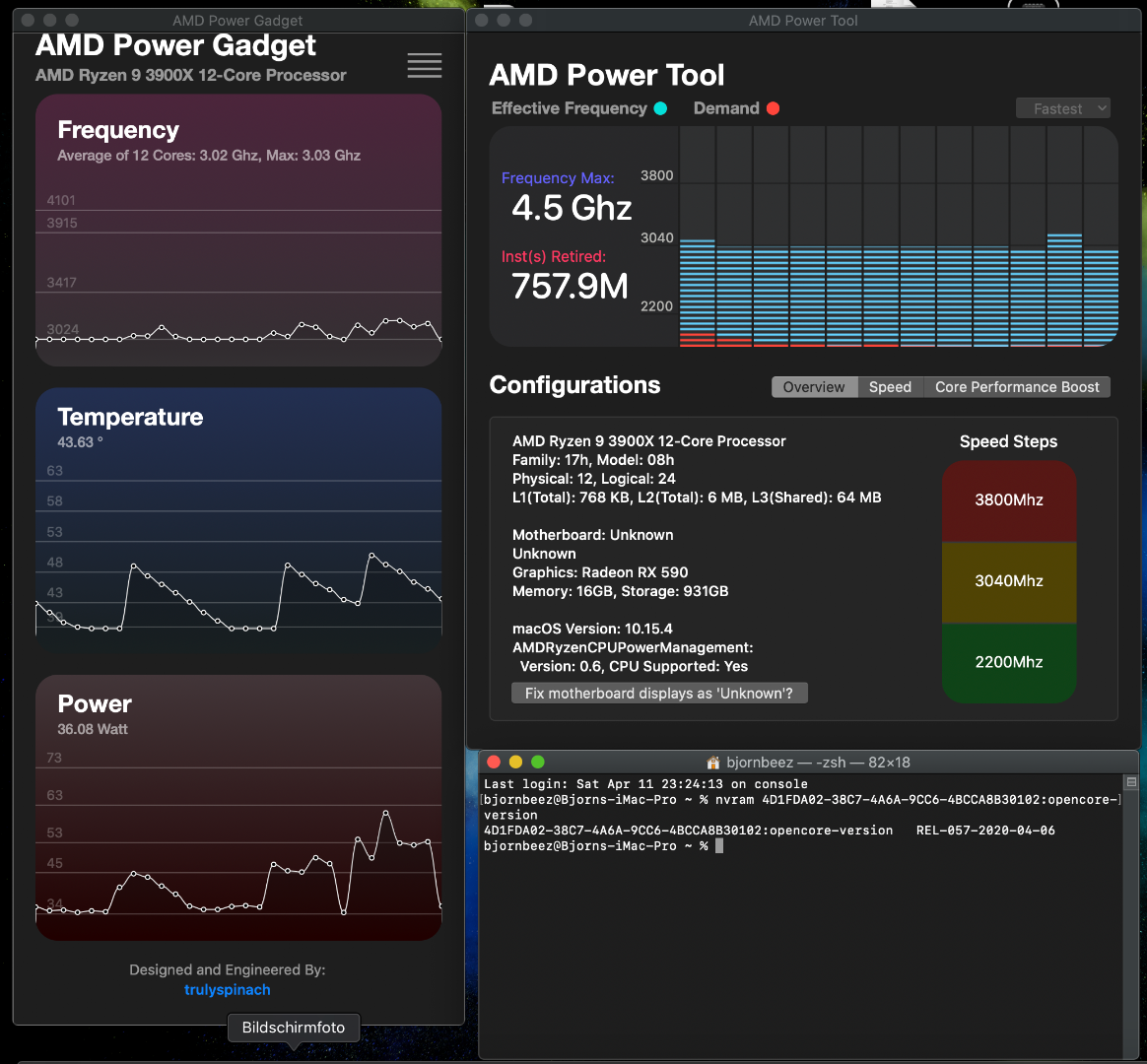Screen dimensions: 1147x1064
Task: Click the Demand red legend dot
Action: click(774, 108)
